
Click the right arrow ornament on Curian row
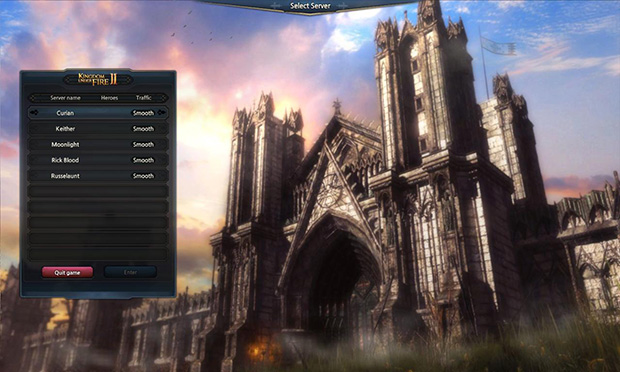click(x=162, y=113)
